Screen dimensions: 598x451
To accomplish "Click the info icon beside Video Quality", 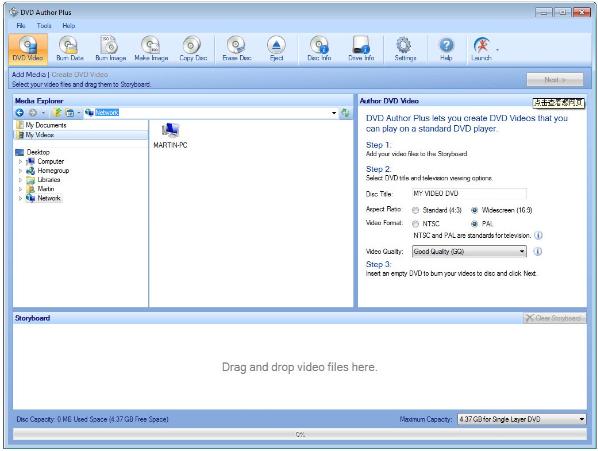I will tap(537, 251).
